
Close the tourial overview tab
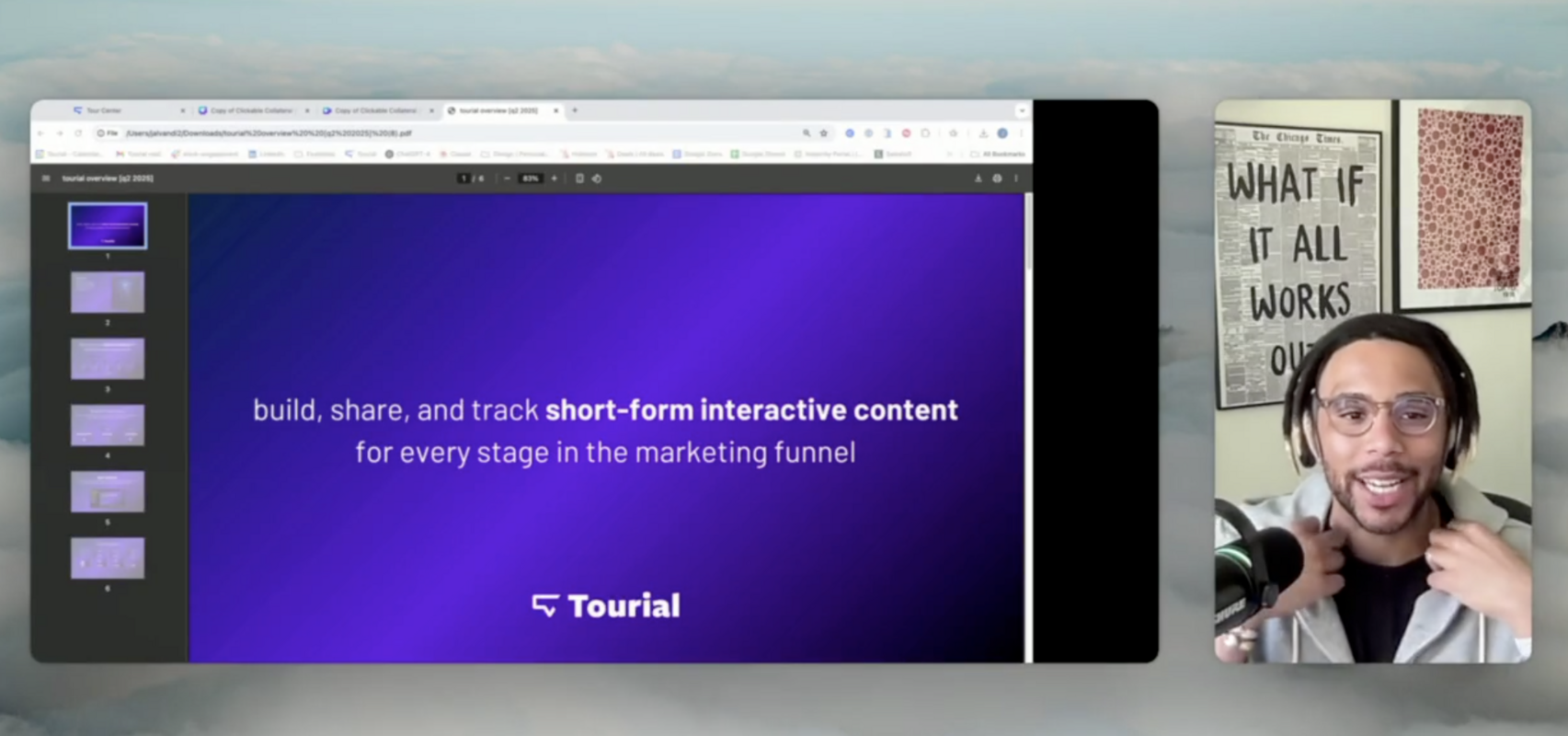(556, 110)
